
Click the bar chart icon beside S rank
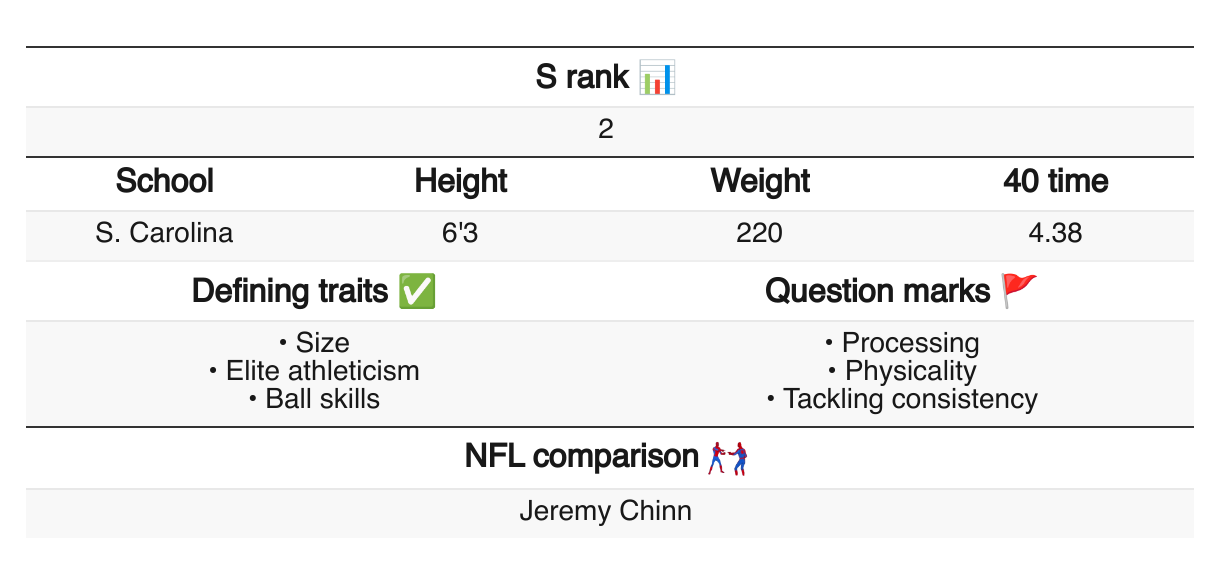pyautogui.click(x=658, y=77)
